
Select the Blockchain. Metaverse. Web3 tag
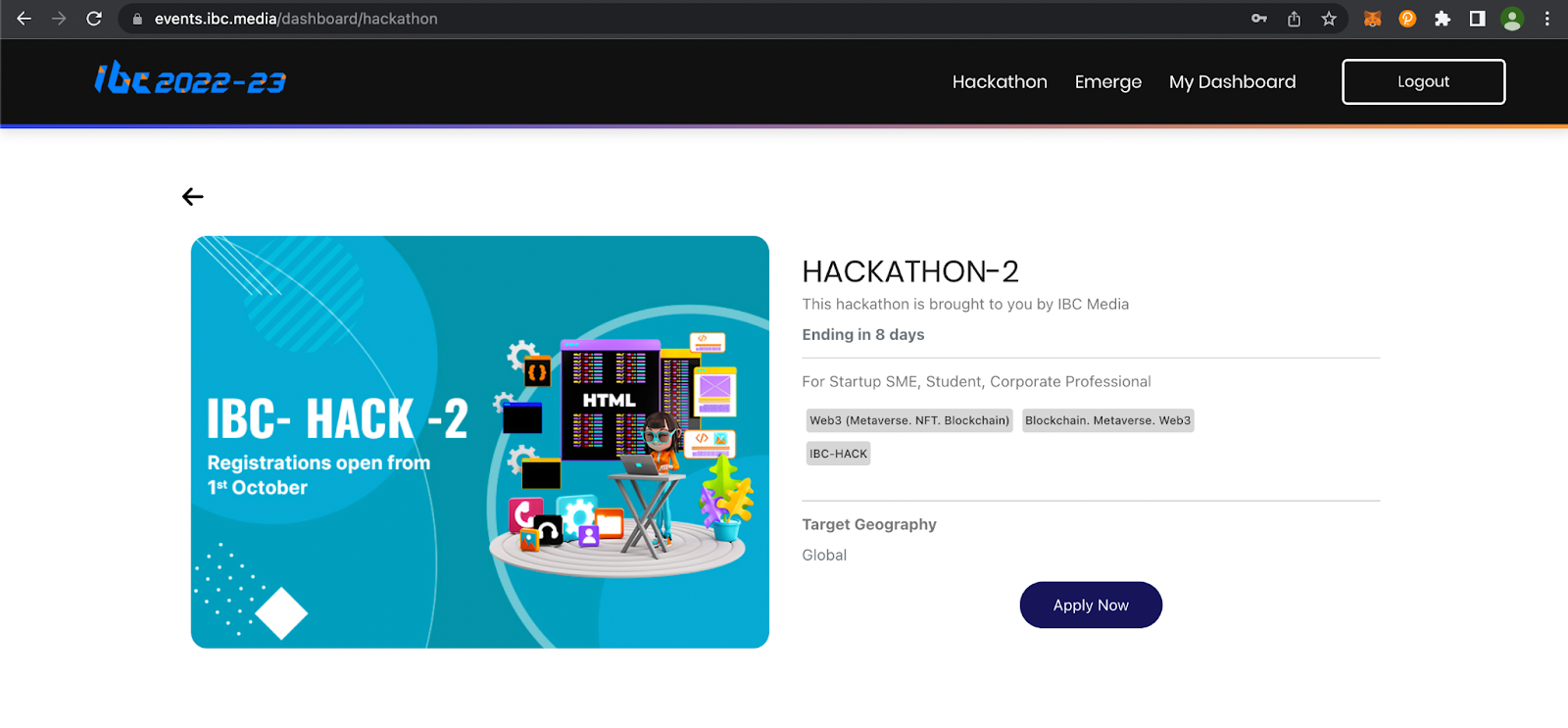tap(1107, 420)
